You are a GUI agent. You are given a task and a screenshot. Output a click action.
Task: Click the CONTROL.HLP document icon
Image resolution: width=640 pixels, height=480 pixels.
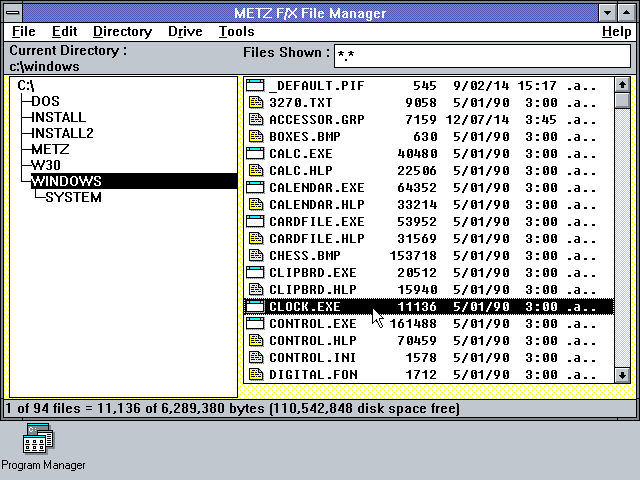click(256, 340)
